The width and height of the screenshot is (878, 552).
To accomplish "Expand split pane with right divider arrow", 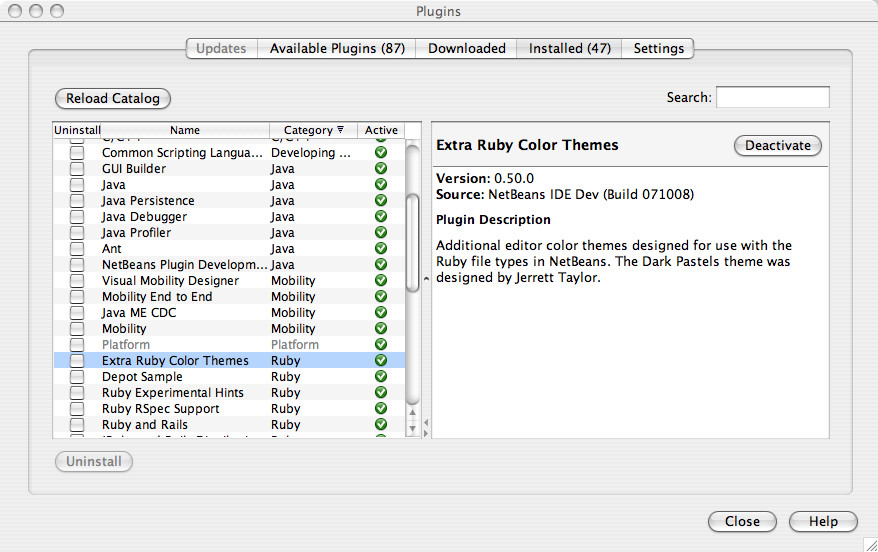I will [426, 433].
